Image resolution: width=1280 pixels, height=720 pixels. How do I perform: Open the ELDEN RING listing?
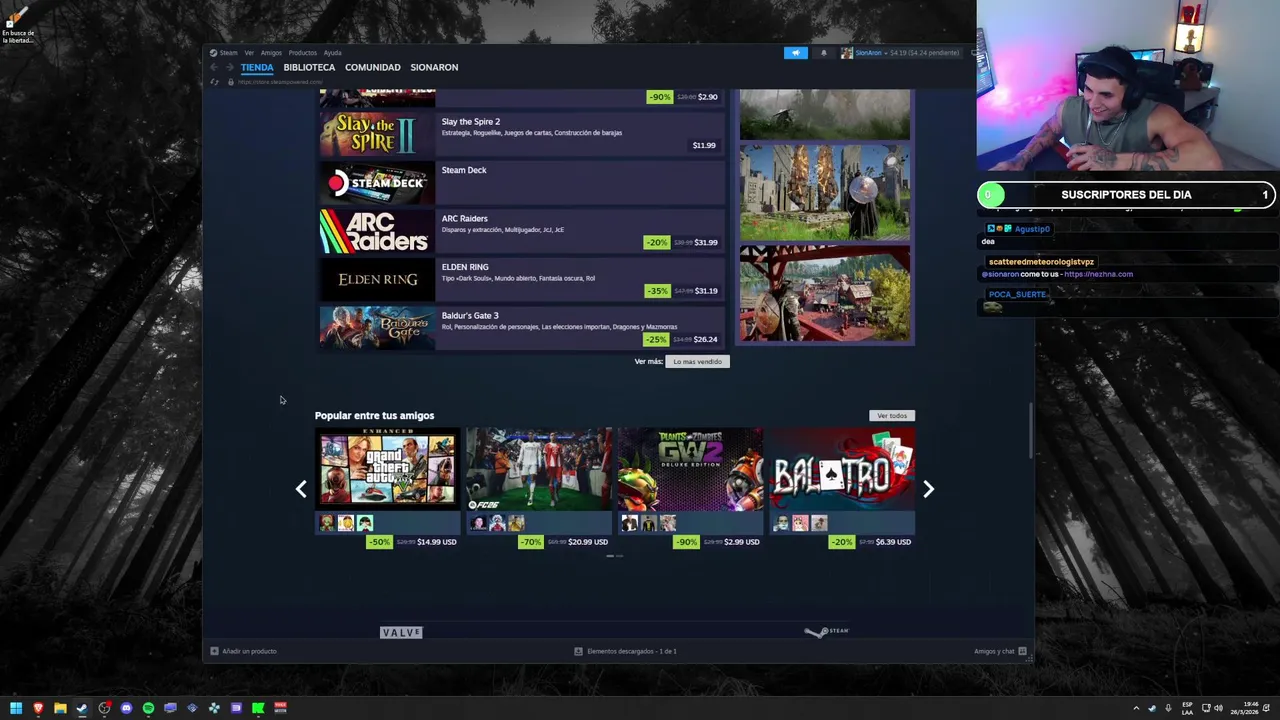pos(521,279)
